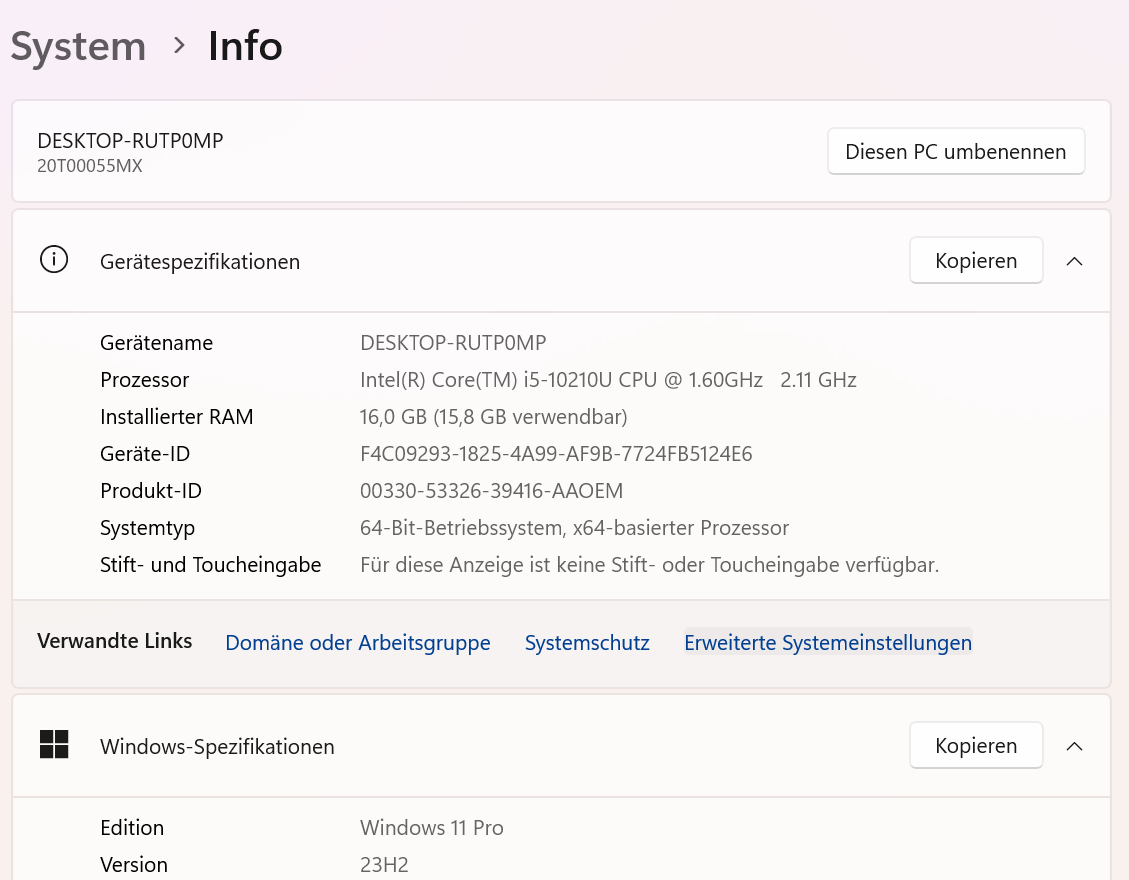Click the Gerätename label
Viewport: 1129px width, 880px height.
pyautogui.click(x=156, y=343)
